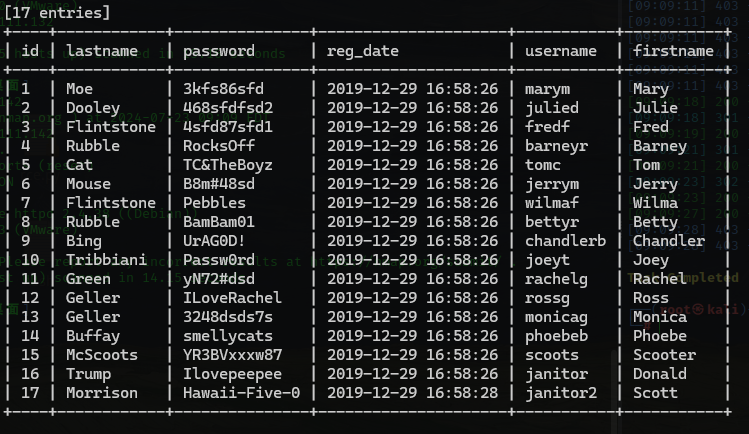Click the '[17 entries]' text

tap(57, 13)
